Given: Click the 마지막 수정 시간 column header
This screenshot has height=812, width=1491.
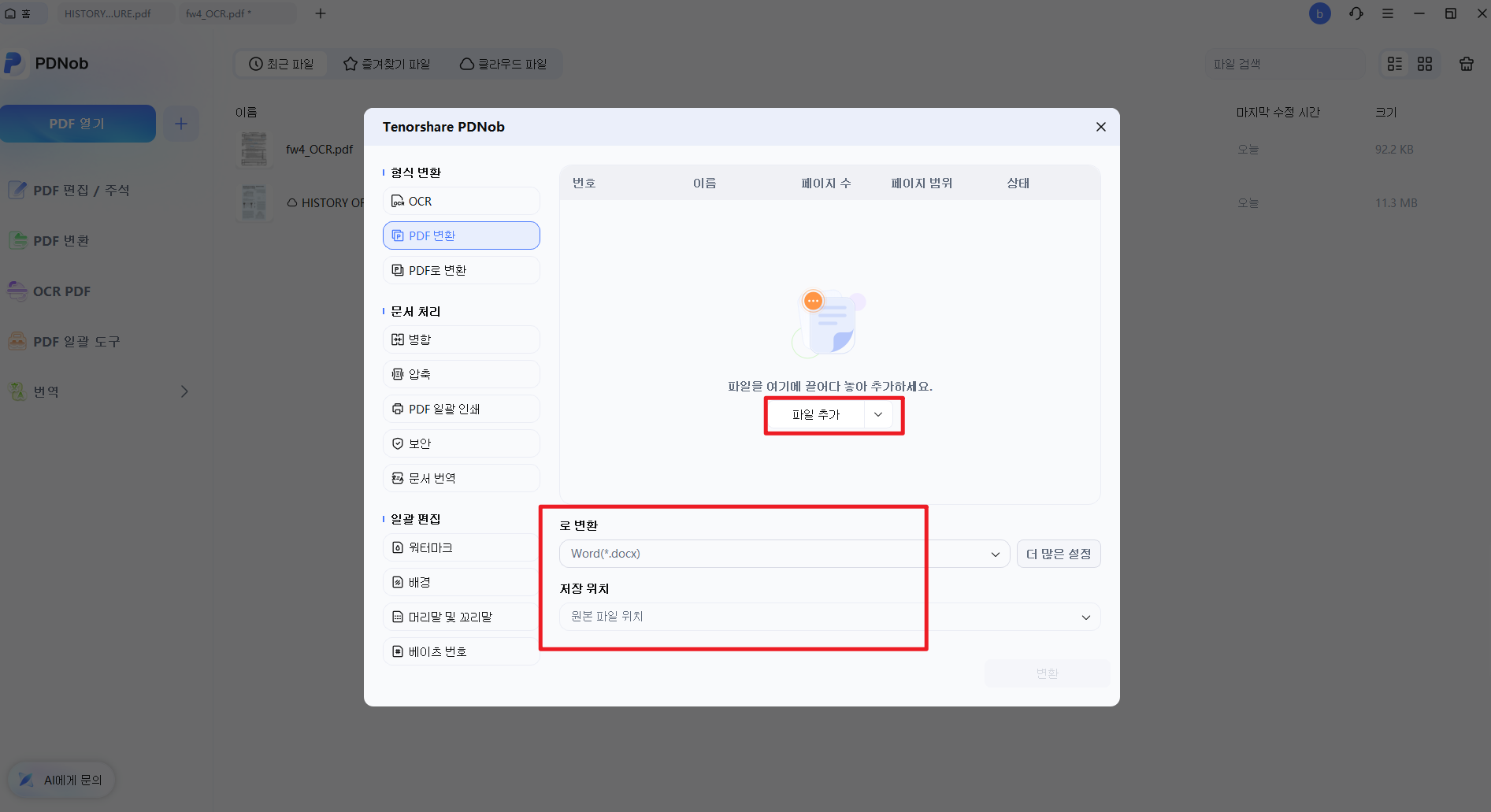Looking at the screenshot, I should [1278, 112].
